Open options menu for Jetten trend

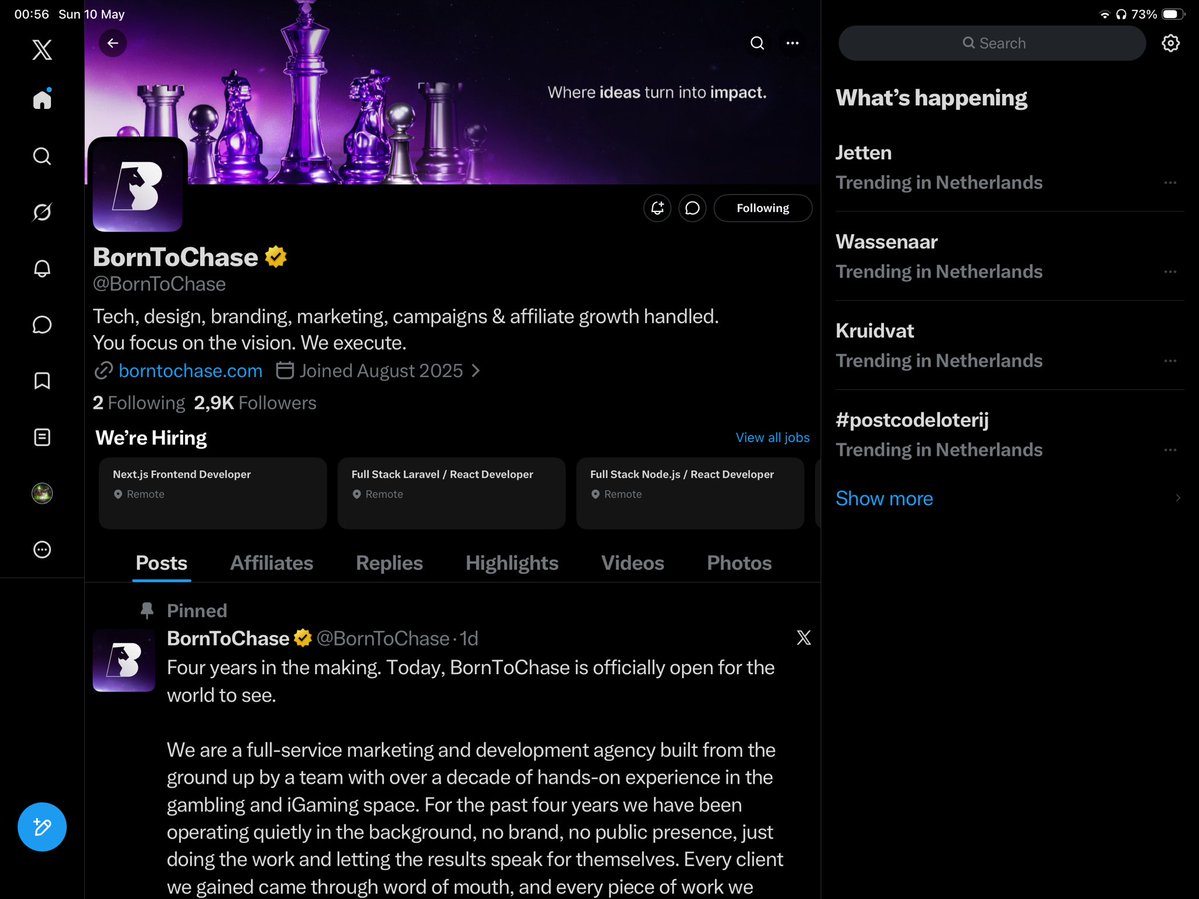point(1170,183)
